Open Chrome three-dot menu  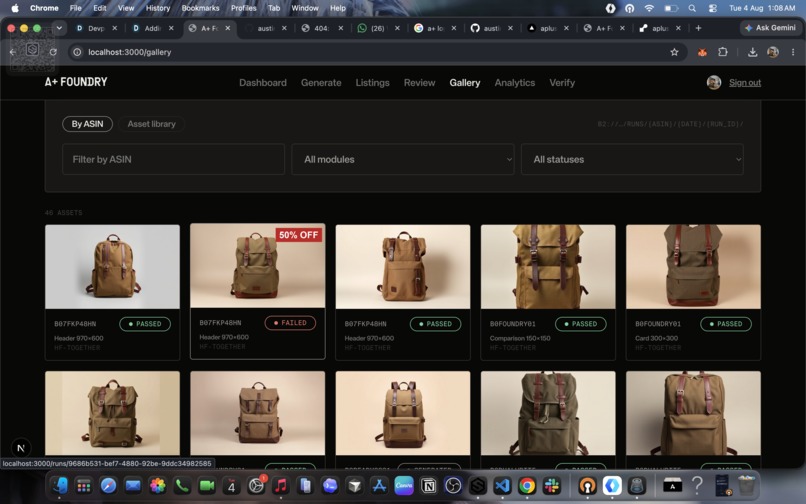[x=793, y=52]
